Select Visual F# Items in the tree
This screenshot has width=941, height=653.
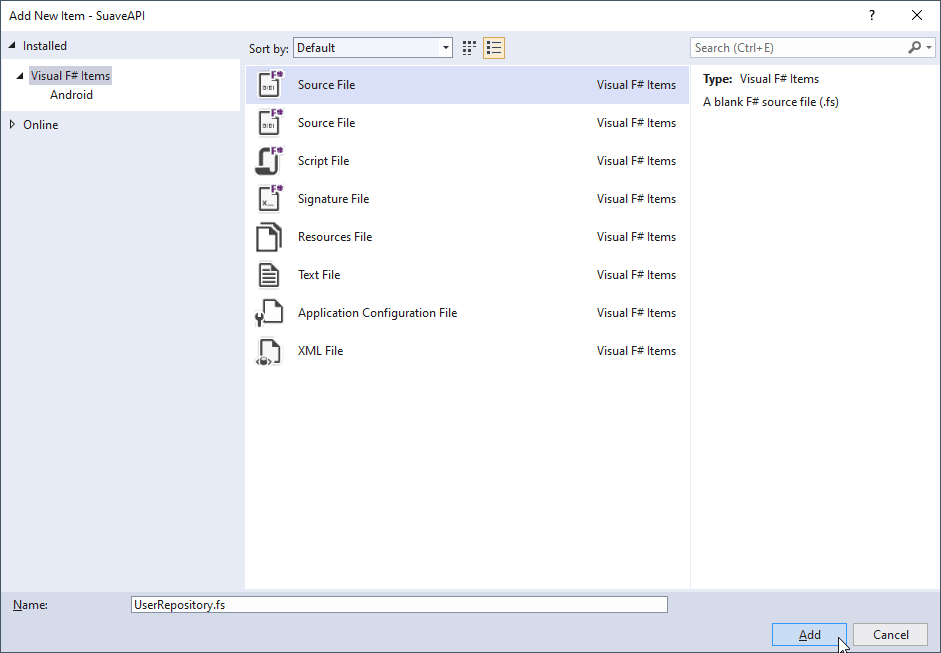tap(70, 76)
